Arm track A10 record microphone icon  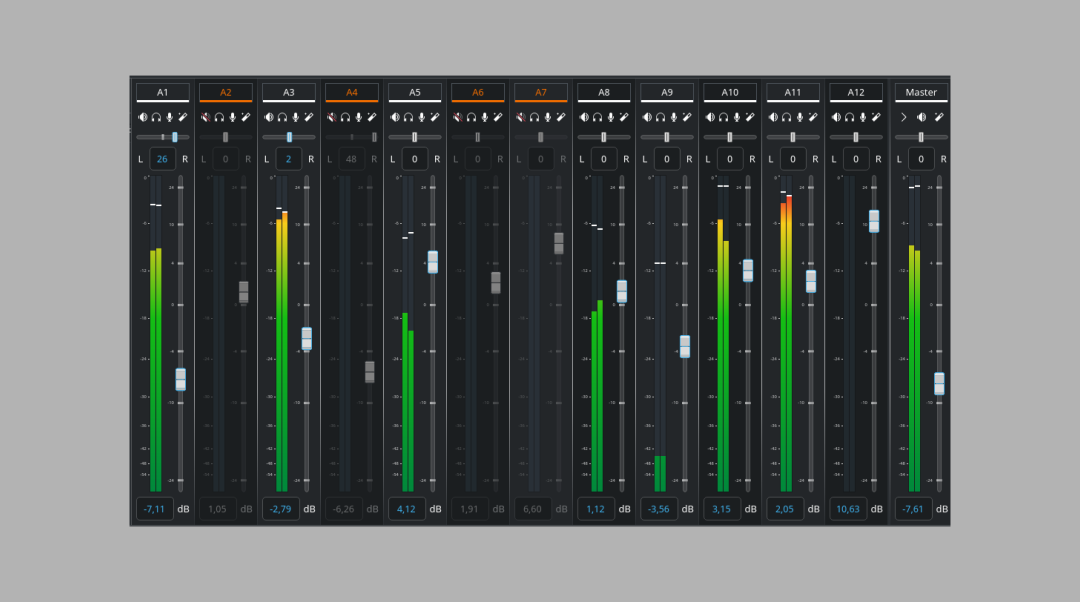(x=736, y=117)
